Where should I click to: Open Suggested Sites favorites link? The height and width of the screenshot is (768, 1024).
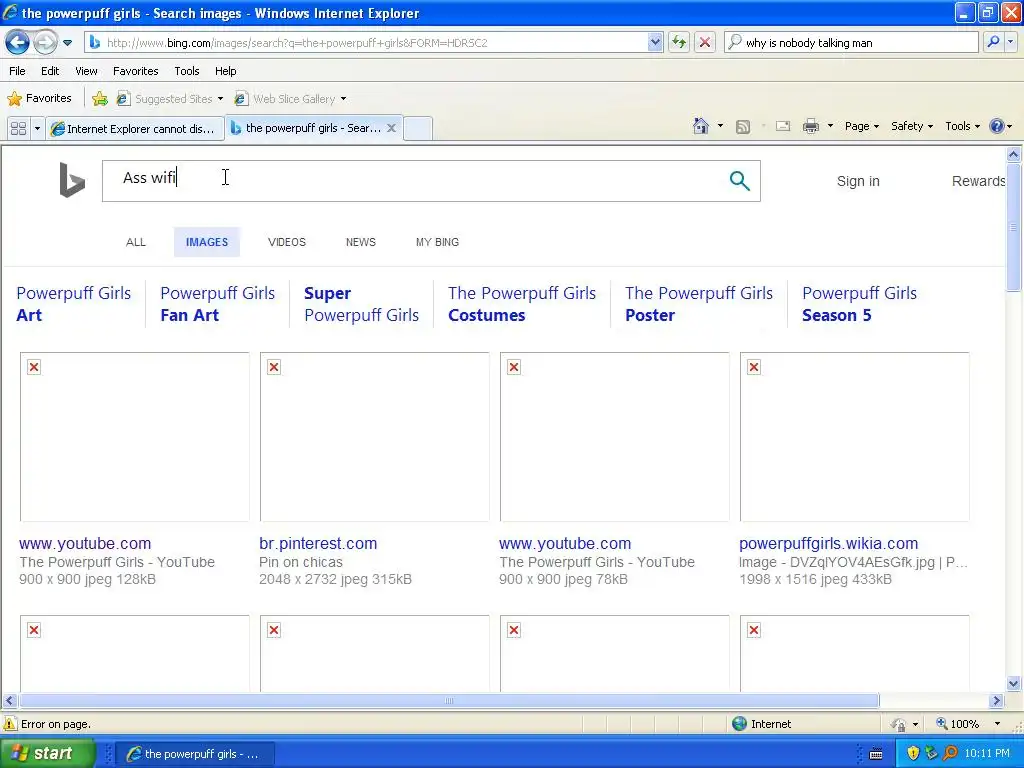pyautogui.click(x=169, y=99)
